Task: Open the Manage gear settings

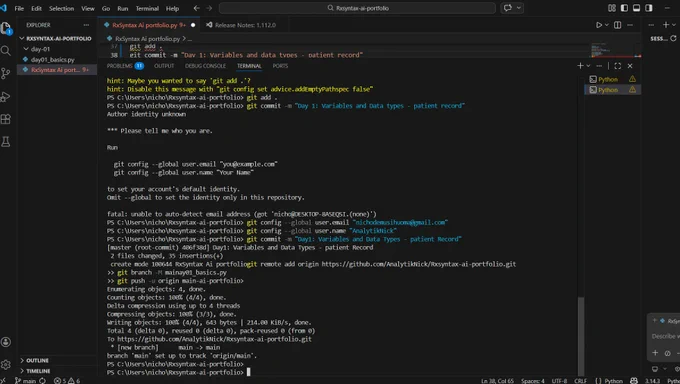Action: (x=6, y=364)
